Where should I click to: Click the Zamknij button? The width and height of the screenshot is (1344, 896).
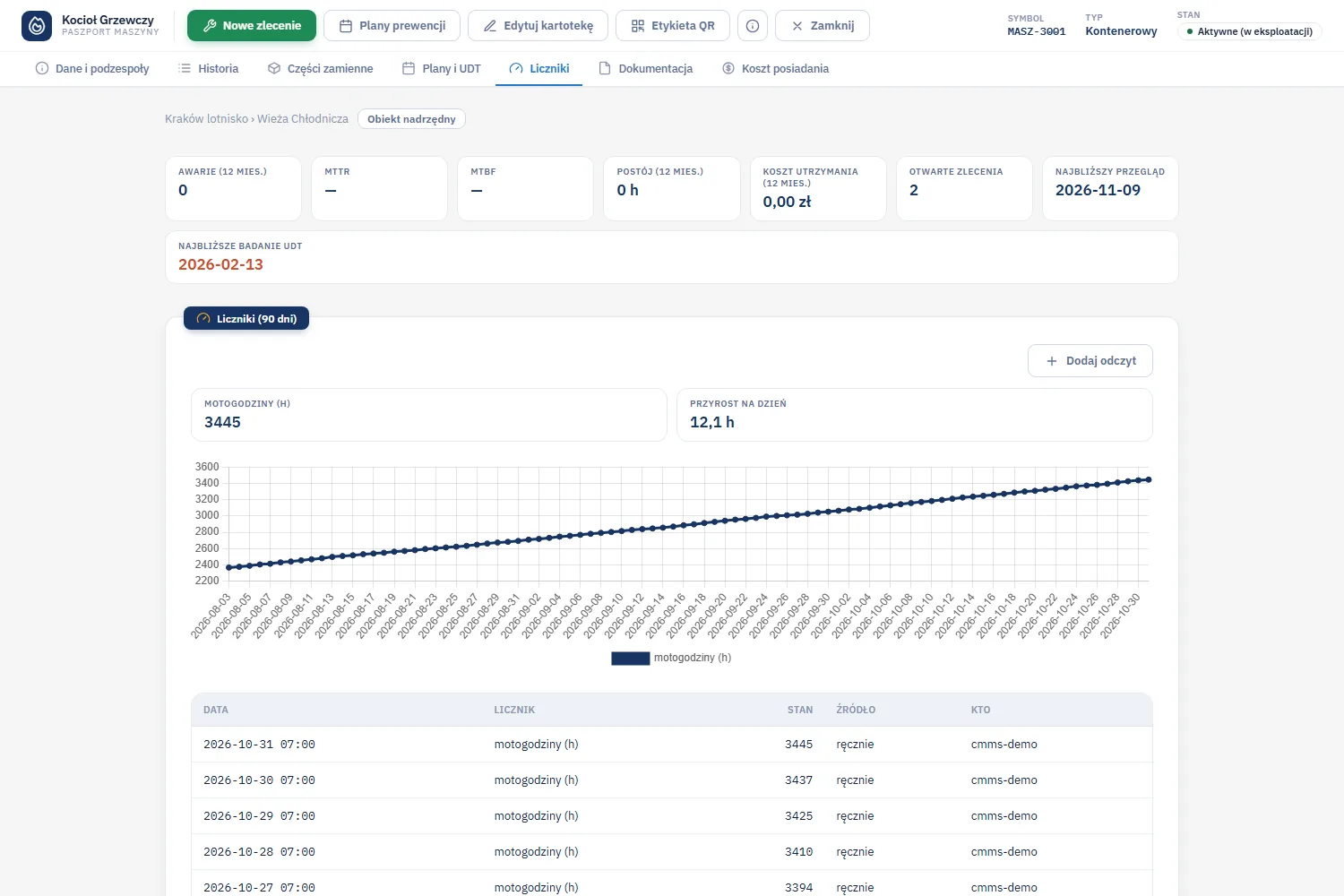point(823,26)
